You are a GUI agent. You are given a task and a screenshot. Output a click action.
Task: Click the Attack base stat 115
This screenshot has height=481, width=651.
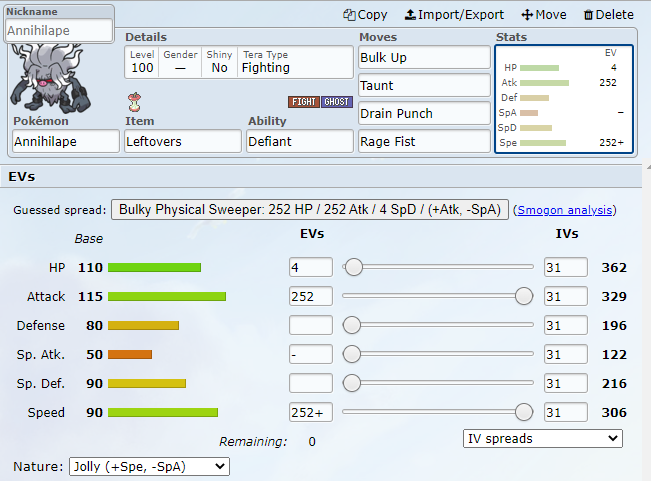(90, 296)
